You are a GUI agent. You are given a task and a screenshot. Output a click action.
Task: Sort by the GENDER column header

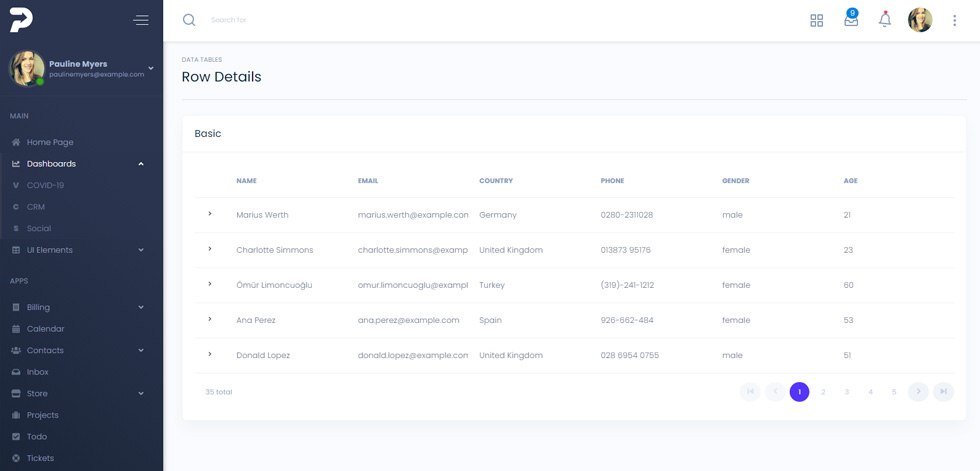tap(736, 181)
